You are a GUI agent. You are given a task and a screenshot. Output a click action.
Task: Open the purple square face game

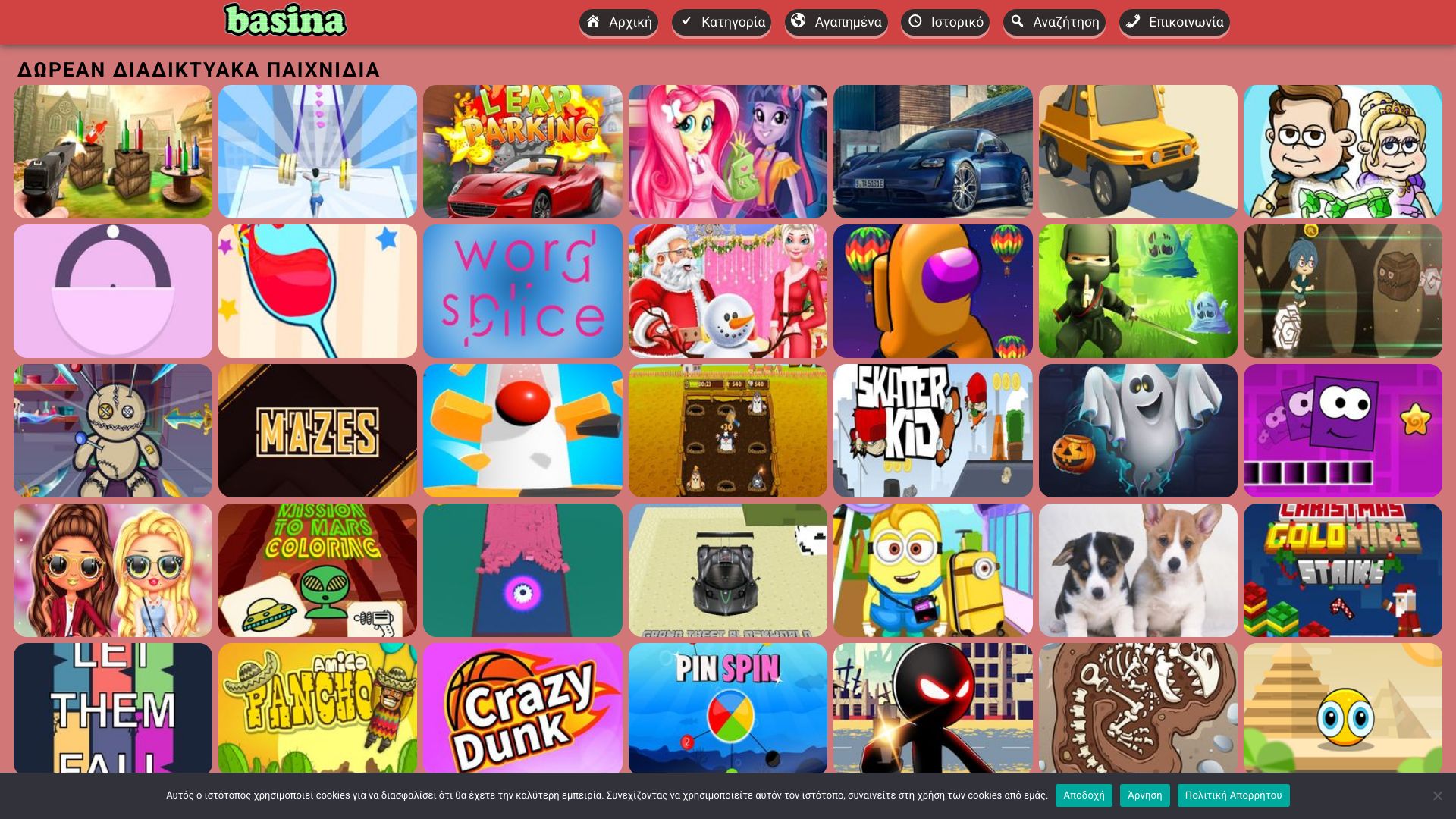tap(1343, 431)
